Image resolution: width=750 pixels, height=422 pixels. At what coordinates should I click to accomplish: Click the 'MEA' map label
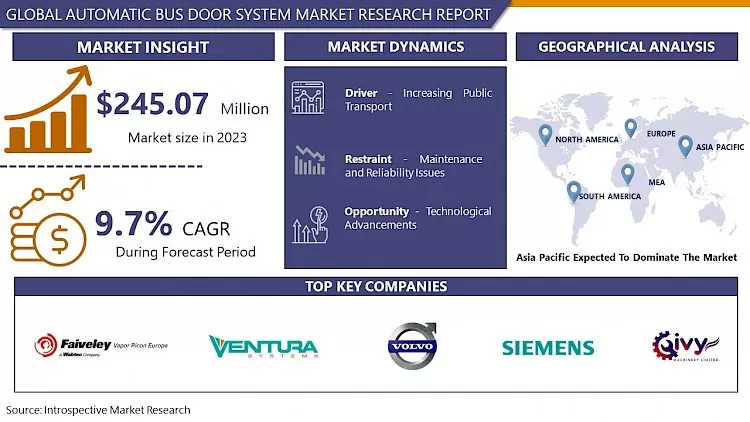point(657,182)
